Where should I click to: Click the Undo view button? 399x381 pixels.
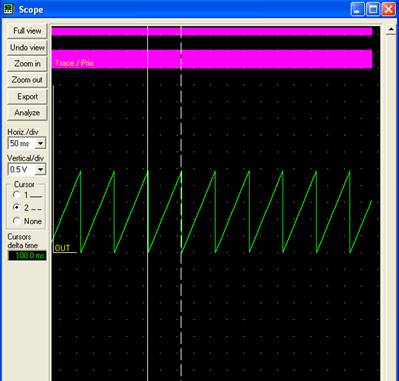27,47
